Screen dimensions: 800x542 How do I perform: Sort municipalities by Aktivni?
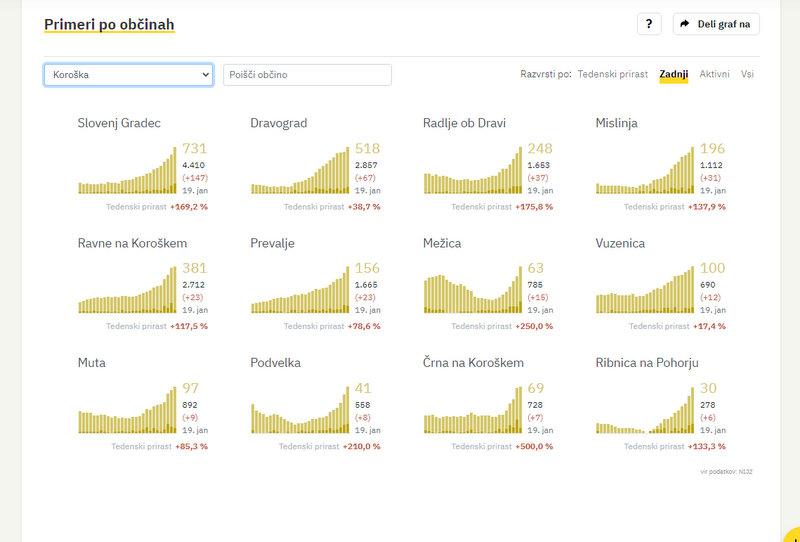(x=714, y=74)
